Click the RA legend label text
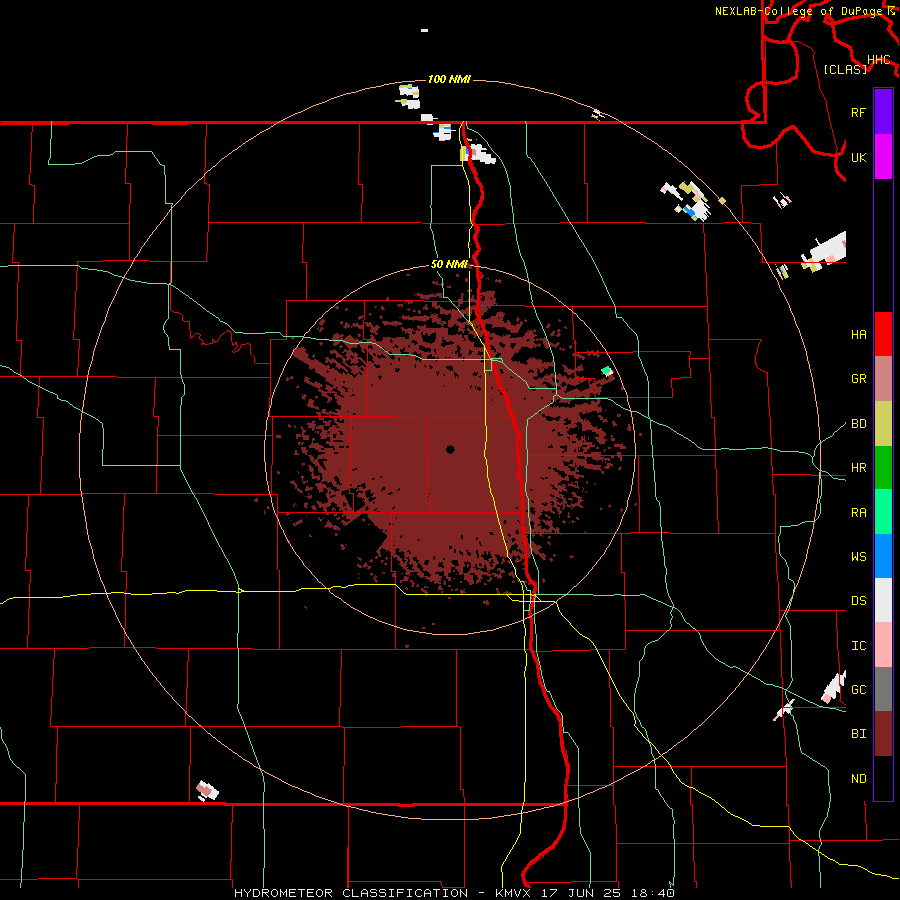This screenshot has height=900, width=900. [x=858, y=513]
